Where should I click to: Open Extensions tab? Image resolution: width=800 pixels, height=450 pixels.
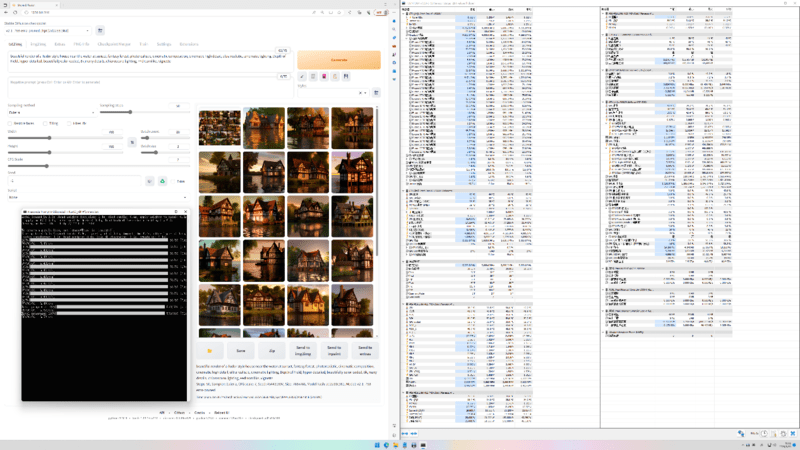tap(189, 44)
